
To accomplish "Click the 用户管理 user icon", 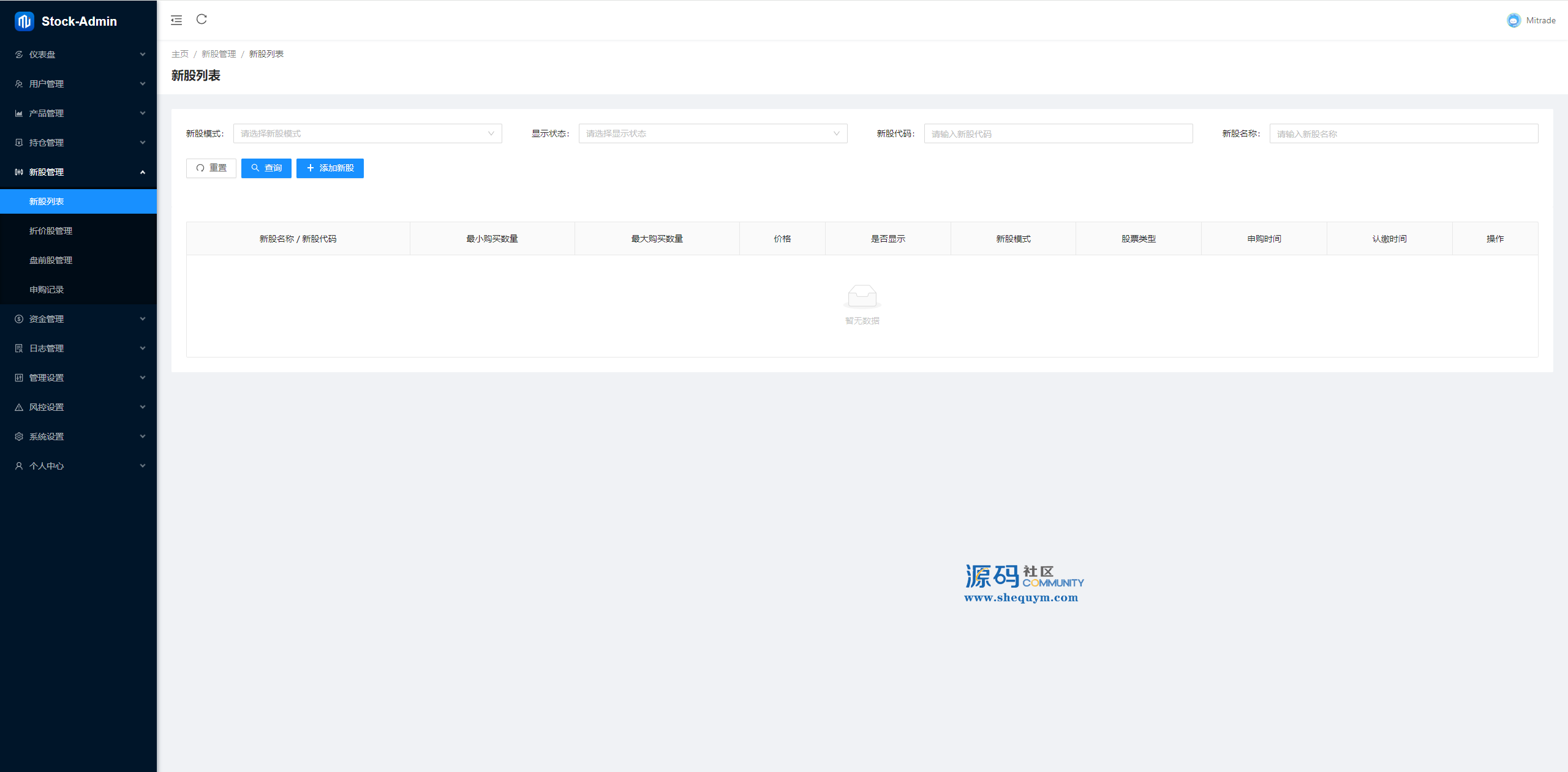I will [x=19, y=84].
